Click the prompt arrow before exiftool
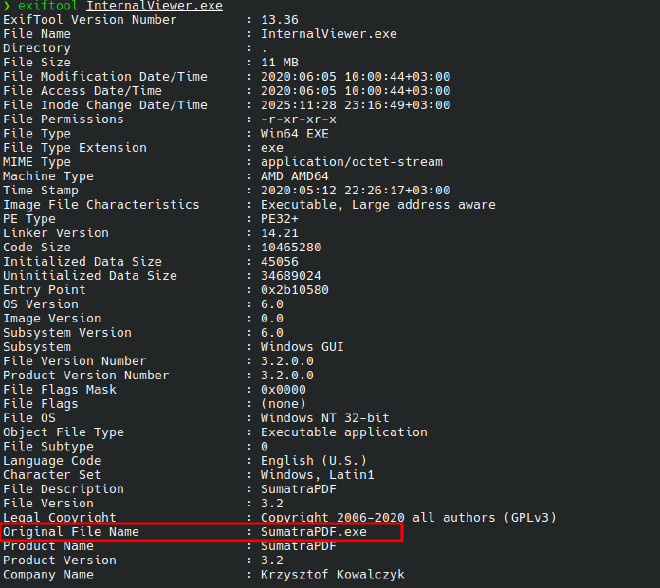660x588 pixels. click(x=6, y=5)
